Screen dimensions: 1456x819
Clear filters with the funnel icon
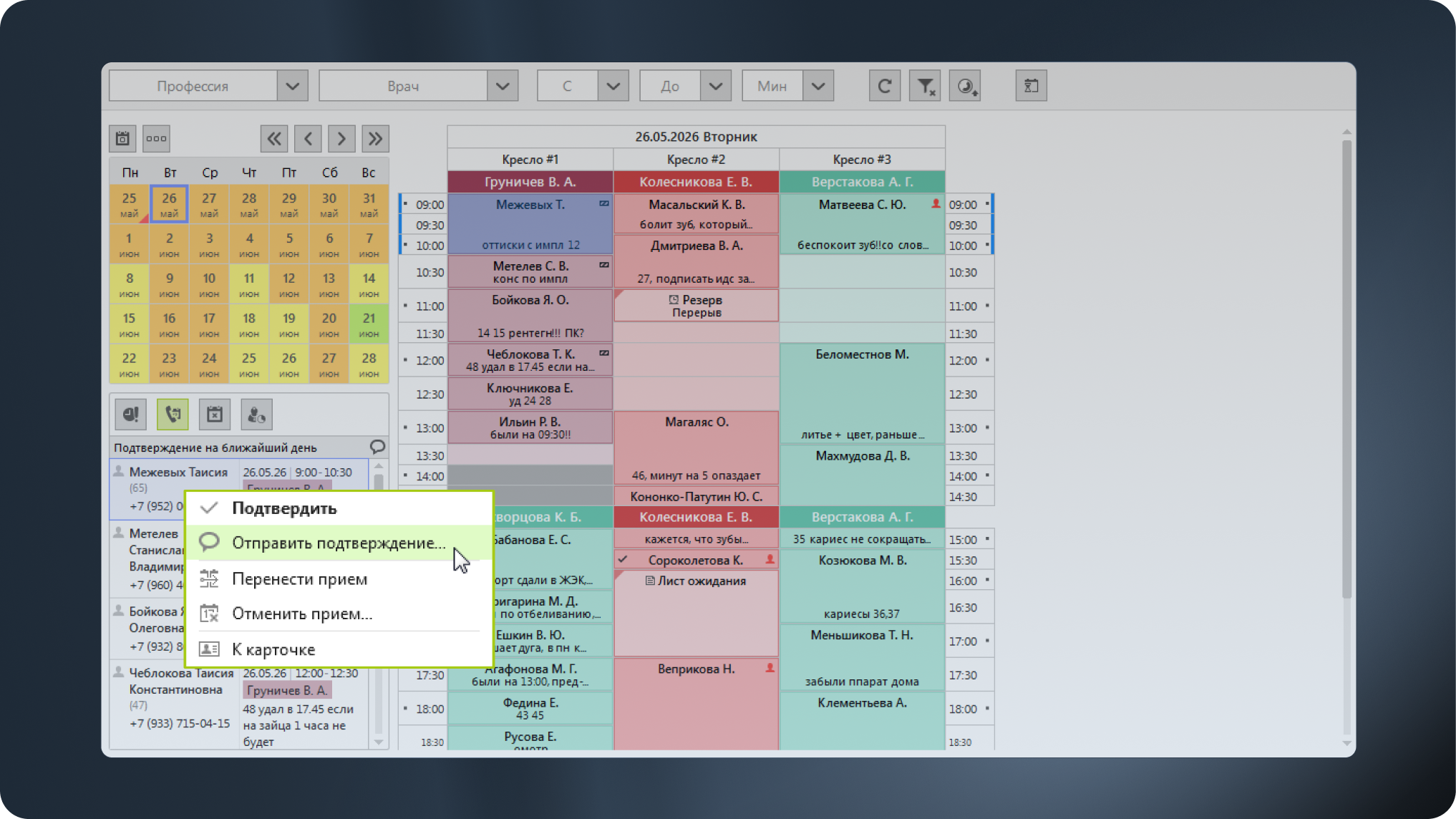(x=925, y=86)
